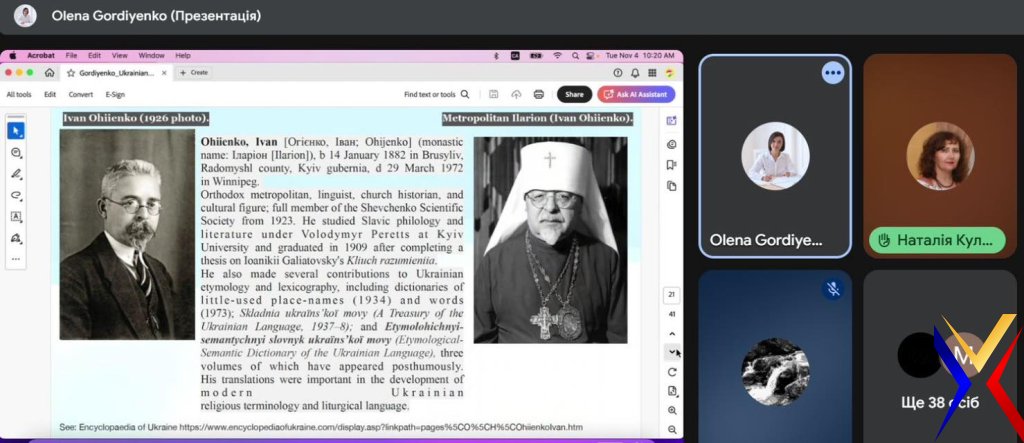The height and width of the screenshot is (443, 1024).
Task: Expand more tools with the ellipsis in the left toolbar
Action: [16, 259]
